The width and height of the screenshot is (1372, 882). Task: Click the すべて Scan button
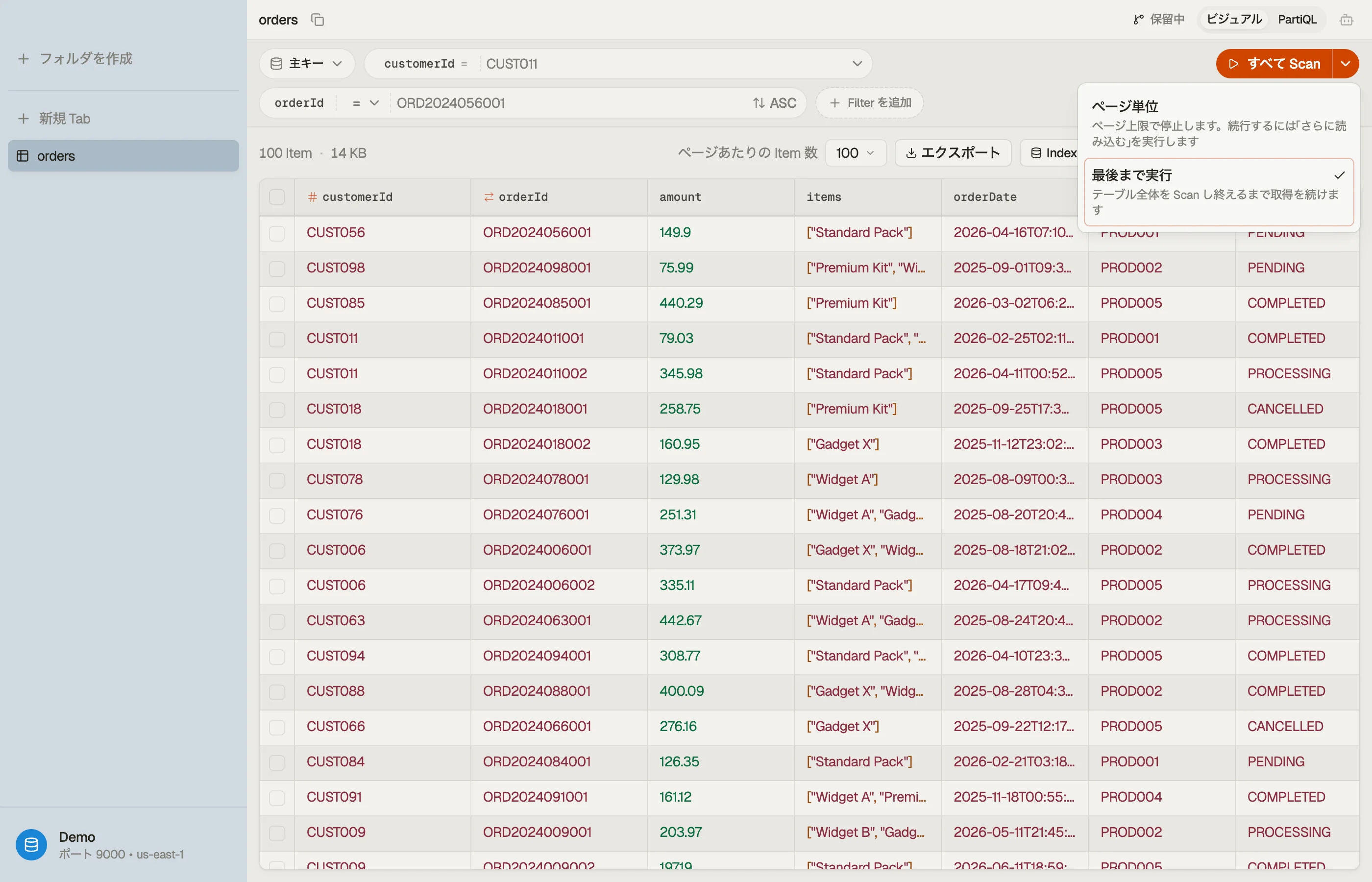1274,64
